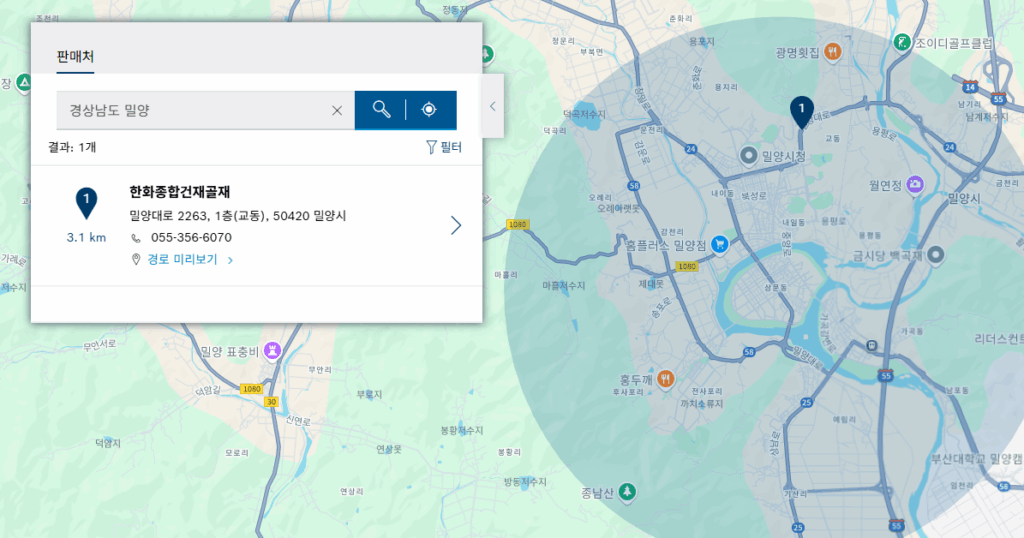The height and width of the screenshot is (538, 1024).
Task: Click the 종남산 mountain tree icon
Action: point(627,492)
